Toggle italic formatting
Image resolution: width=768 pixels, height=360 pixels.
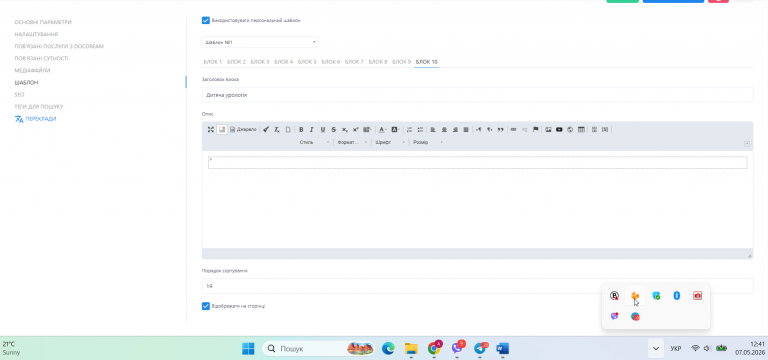click(x=312, y=130)
